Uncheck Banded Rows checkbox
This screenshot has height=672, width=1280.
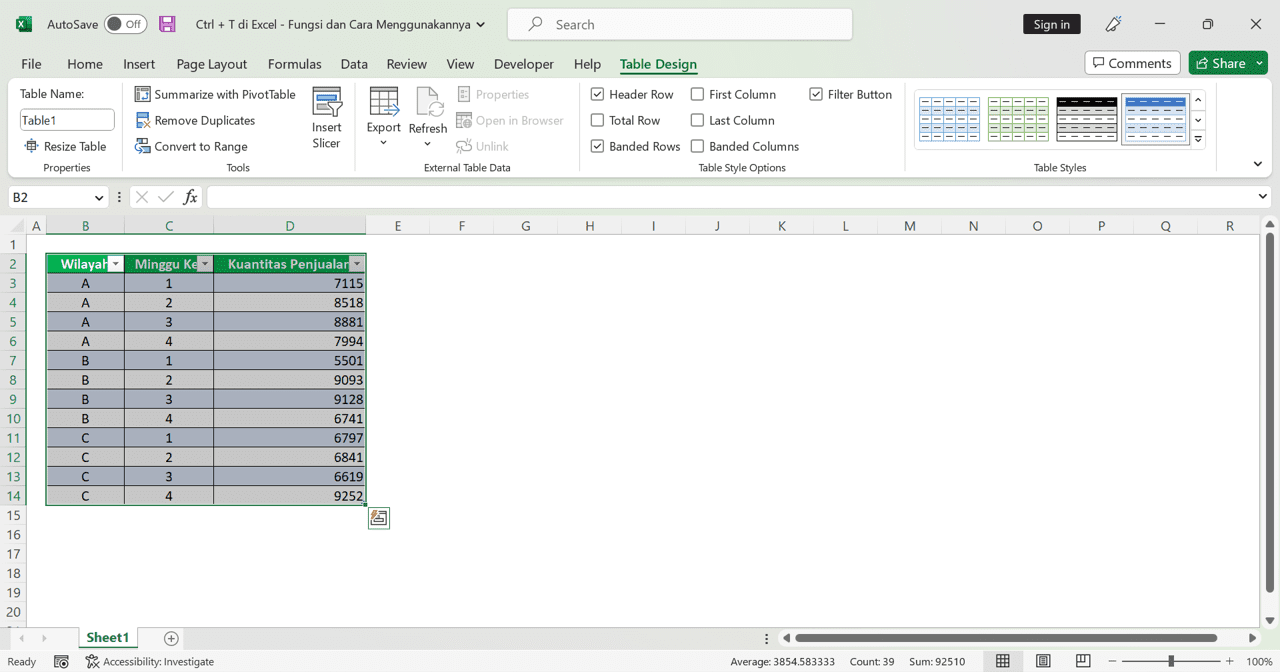597,146
